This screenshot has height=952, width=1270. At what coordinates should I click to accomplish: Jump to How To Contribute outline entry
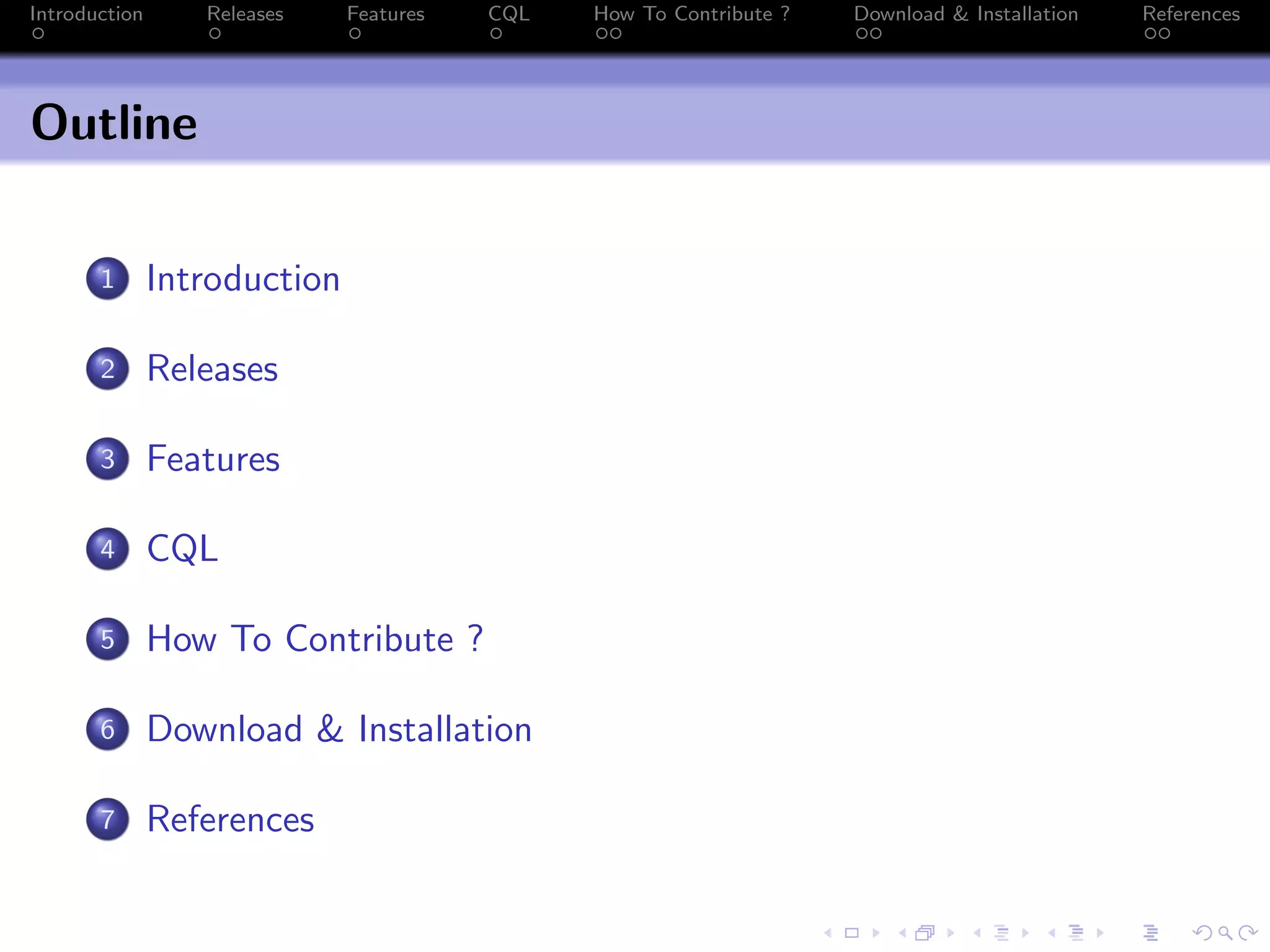[x=314, y=639]
